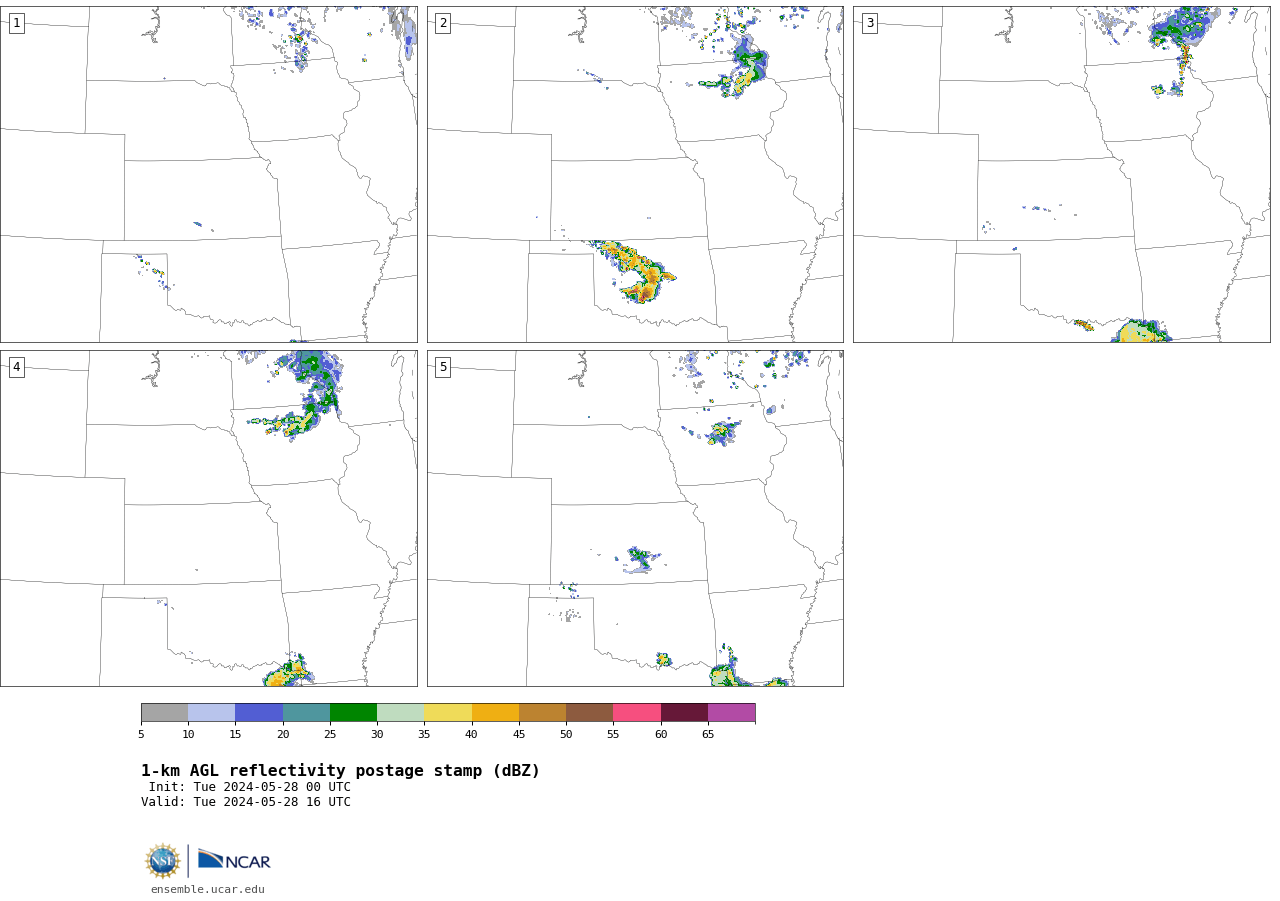Viewport: 1280px width, 901px height.
Task: Click the colorbar tick label 5
Action: click(x=141, y=735)
